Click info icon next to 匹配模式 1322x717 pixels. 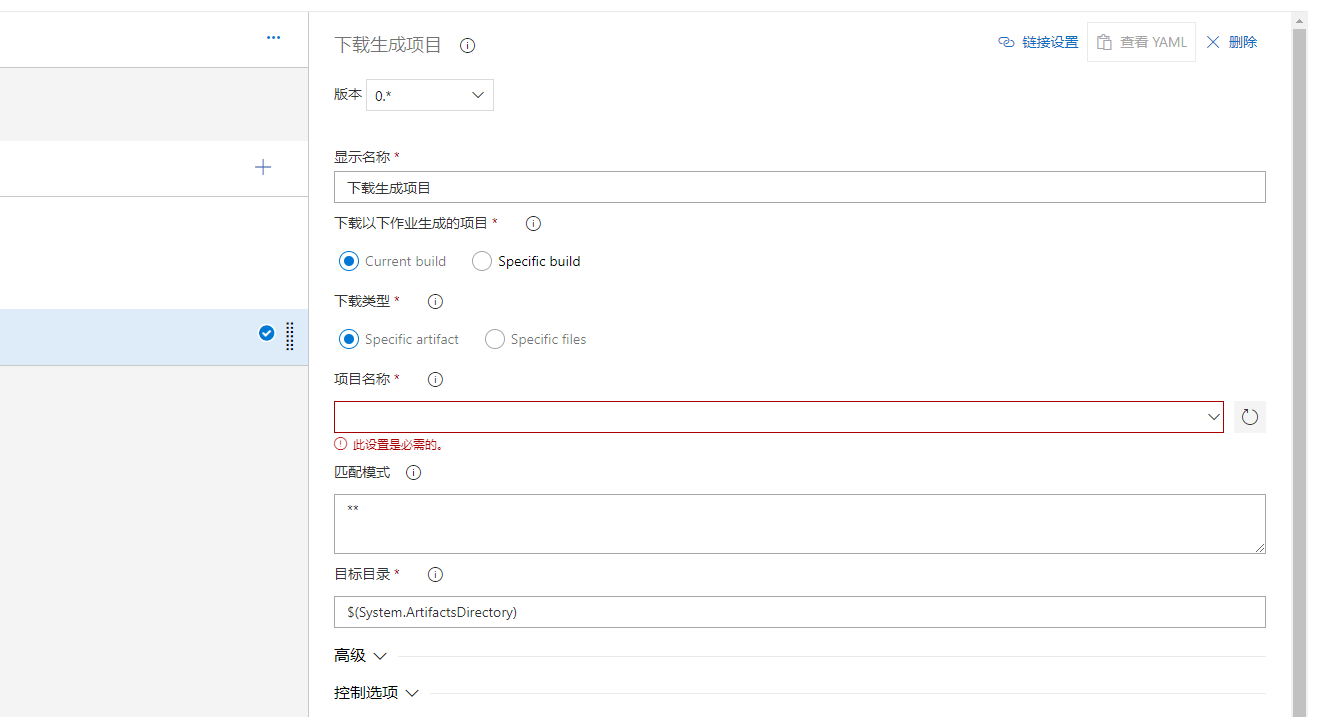pos(413,473)
